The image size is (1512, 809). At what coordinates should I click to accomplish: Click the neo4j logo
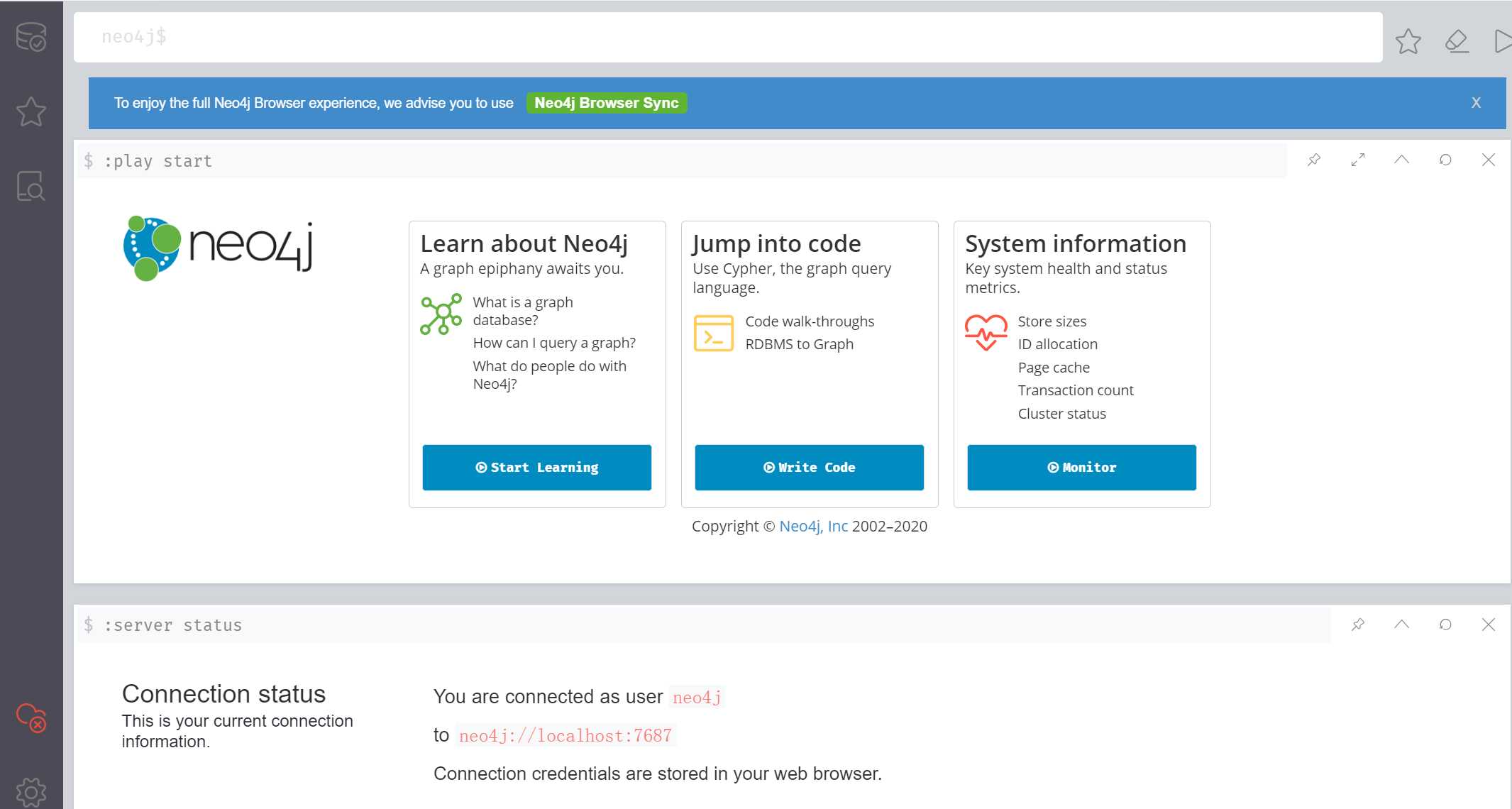[x=218, y=248]
